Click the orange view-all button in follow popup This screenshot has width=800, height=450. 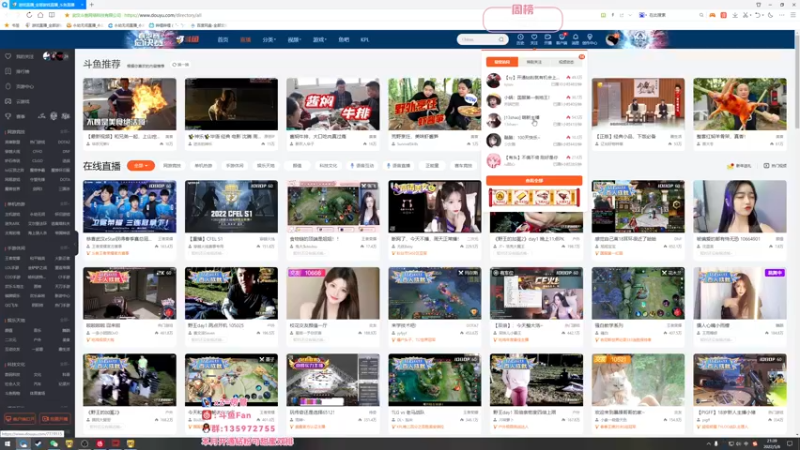534,181
